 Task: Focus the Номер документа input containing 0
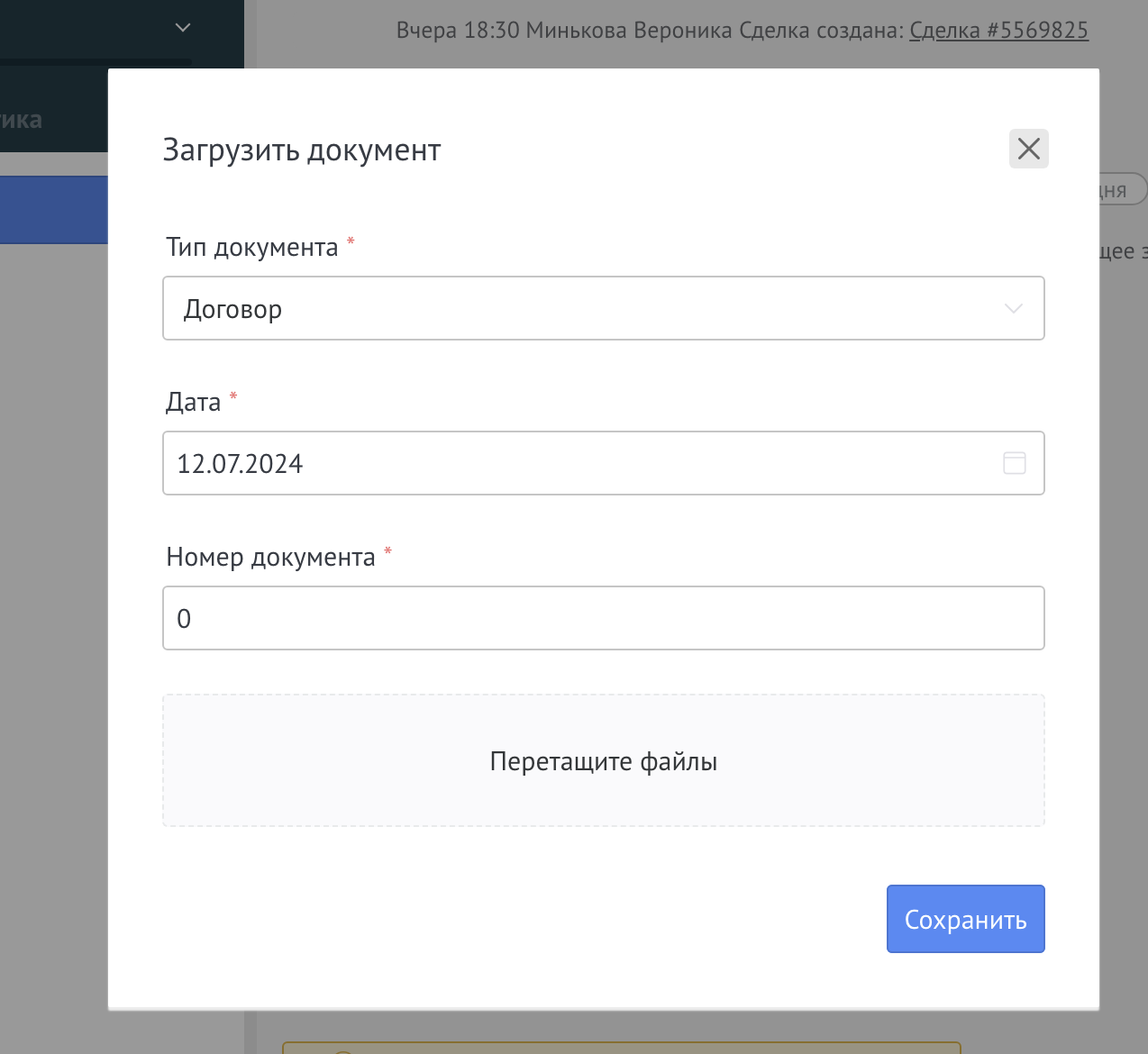pyautogui.click(x=604, y=618)
